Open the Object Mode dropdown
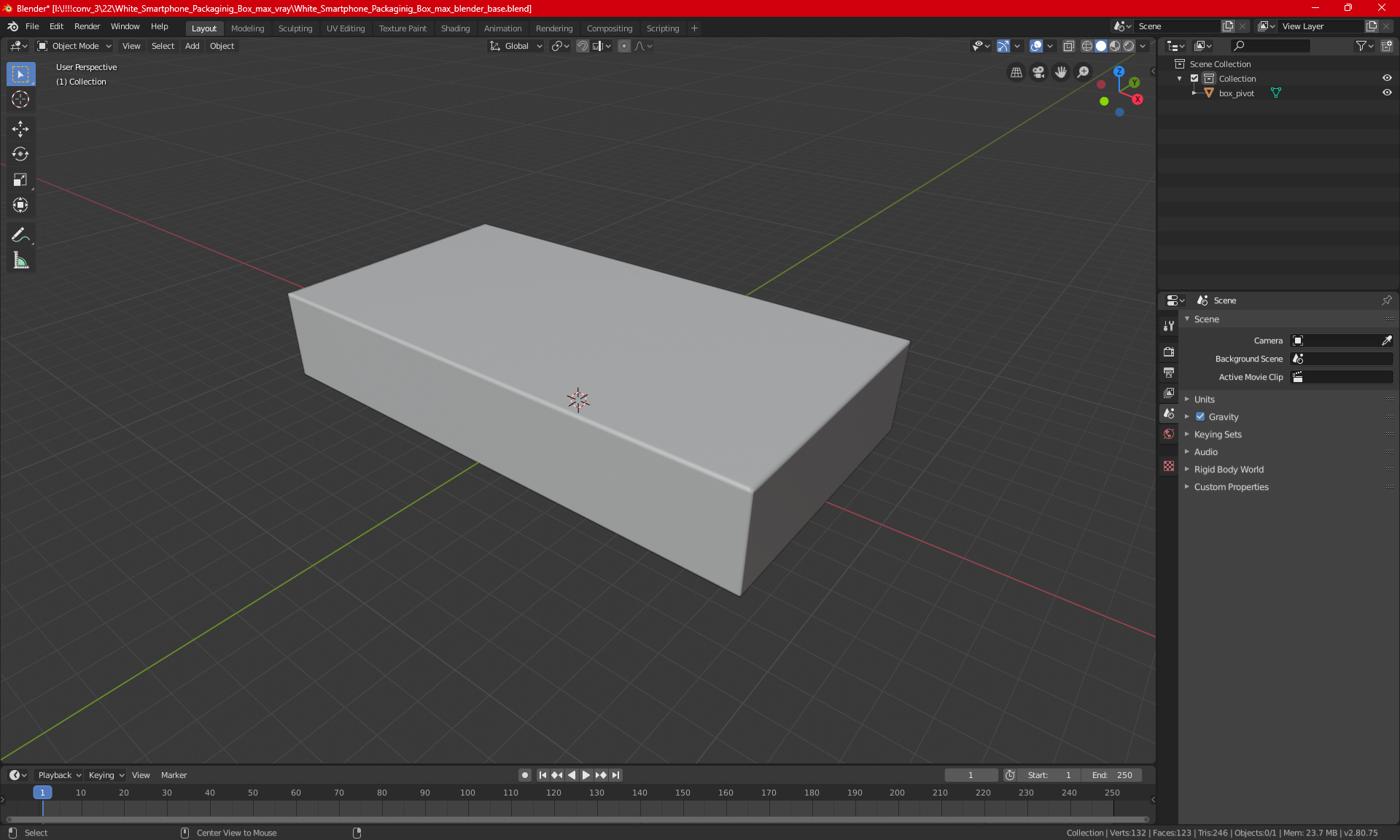This screenshot has height=840, width=1400. (74, 46)
